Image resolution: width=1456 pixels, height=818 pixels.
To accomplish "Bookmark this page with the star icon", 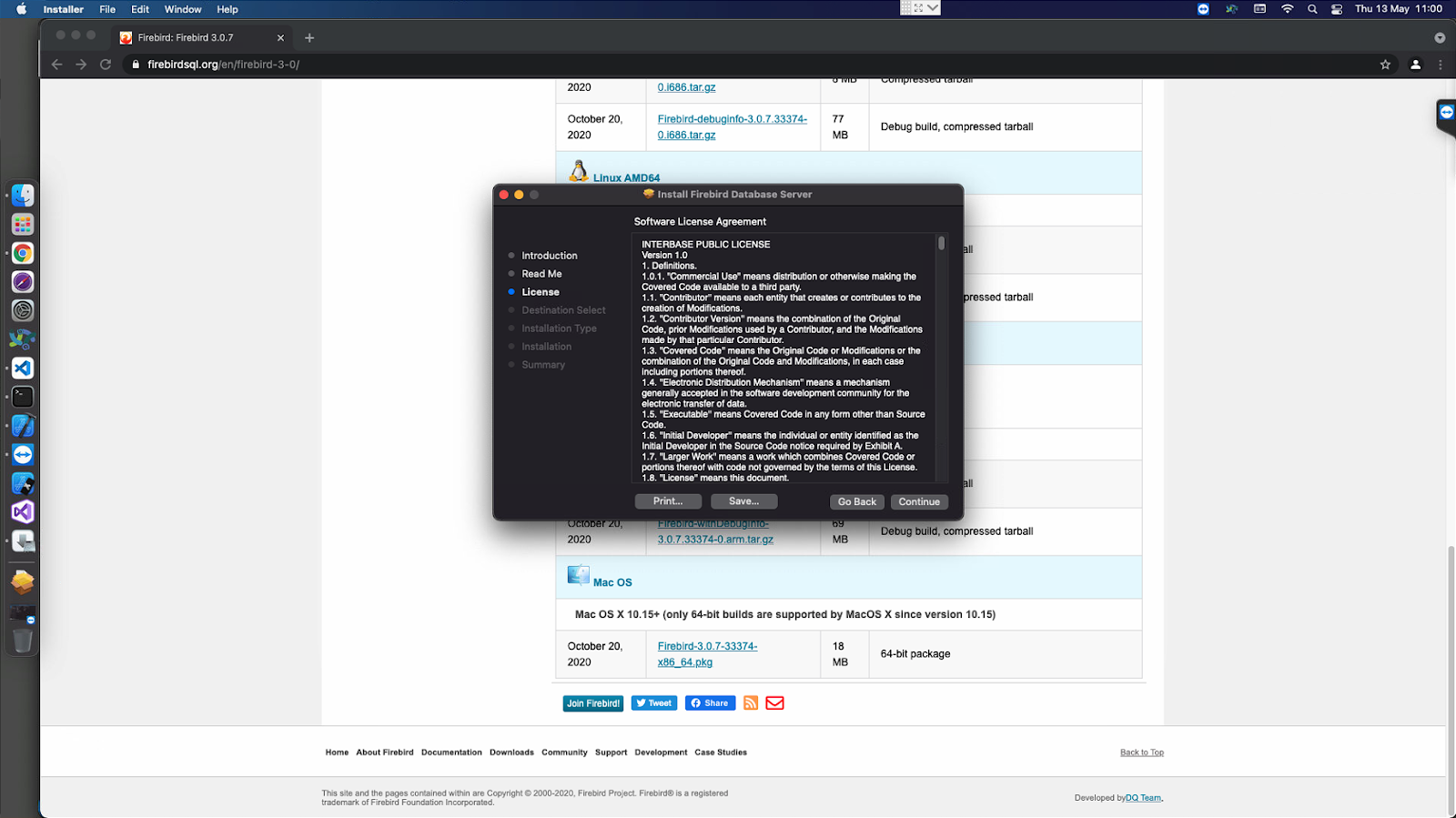I will [x=1385, y=65].
